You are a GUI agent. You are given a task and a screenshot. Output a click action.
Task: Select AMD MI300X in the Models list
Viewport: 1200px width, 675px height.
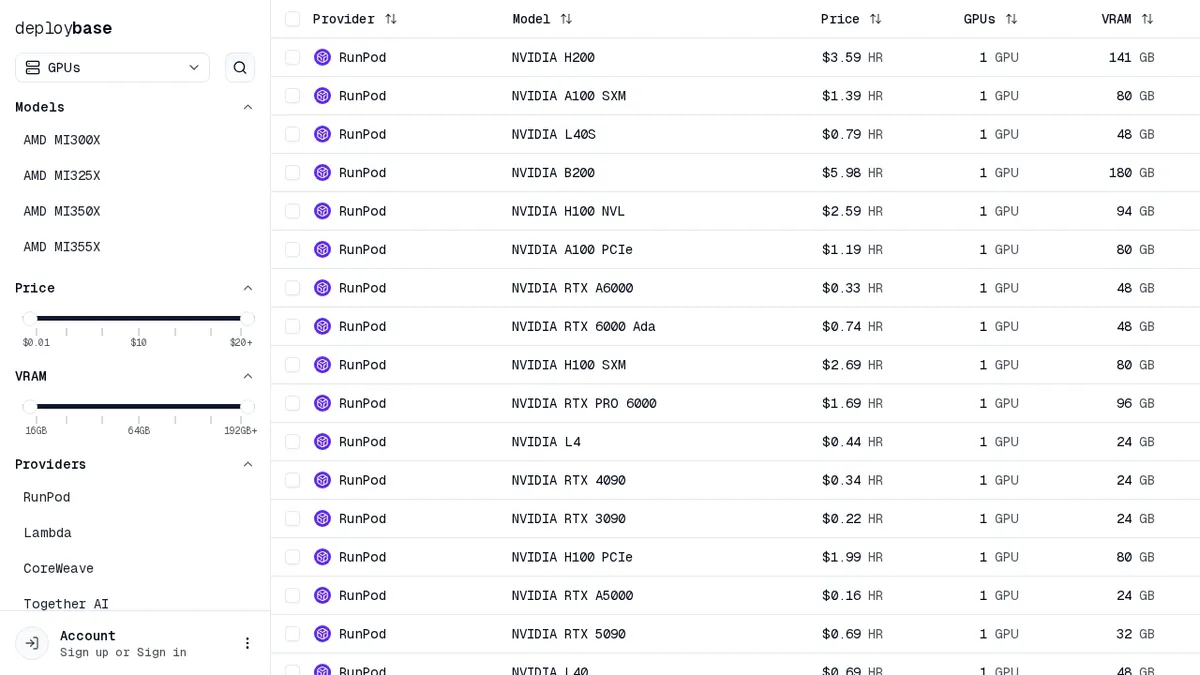[x=62, y=140]
